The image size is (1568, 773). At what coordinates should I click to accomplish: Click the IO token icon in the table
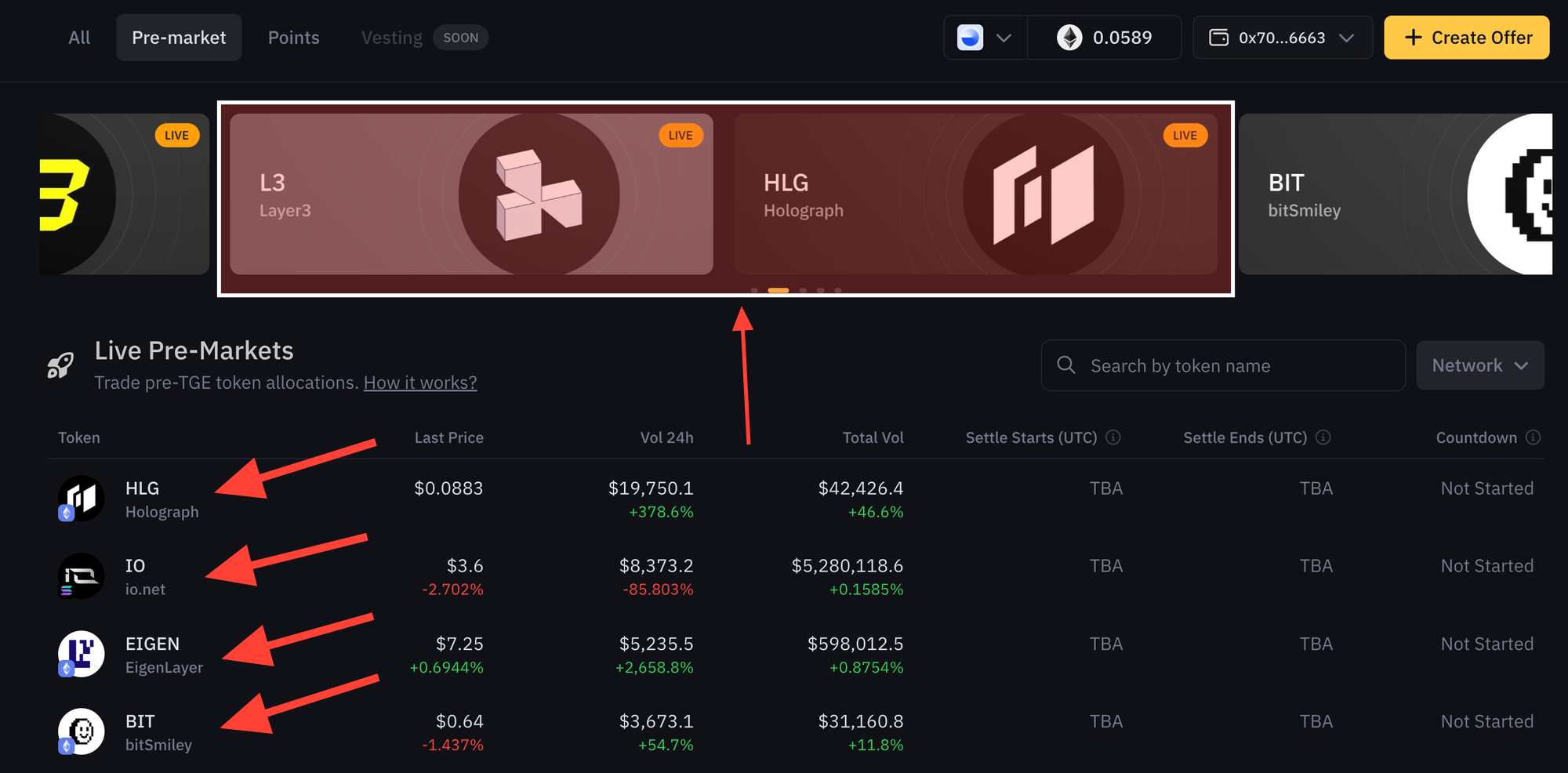(82, 576)
